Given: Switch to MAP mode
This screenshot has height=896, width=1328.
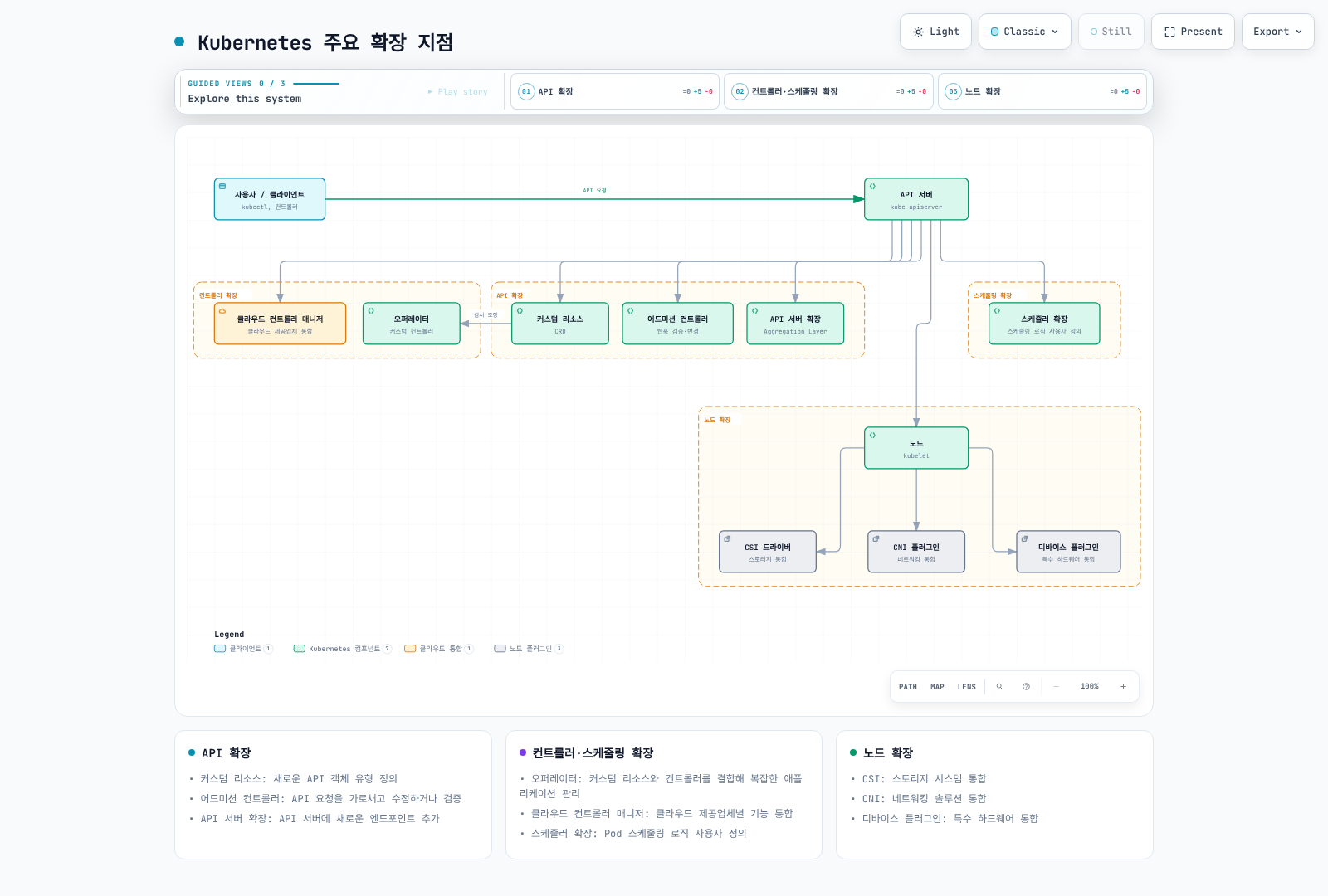Looking at the screenshot, I should [937, 687].
